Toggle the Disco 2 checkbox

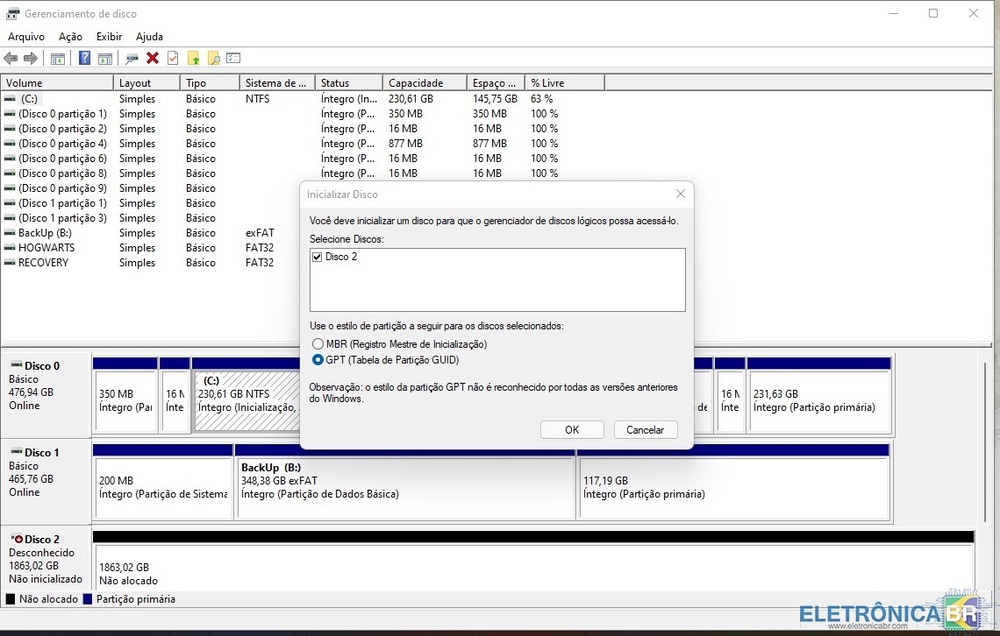(317, 257)
